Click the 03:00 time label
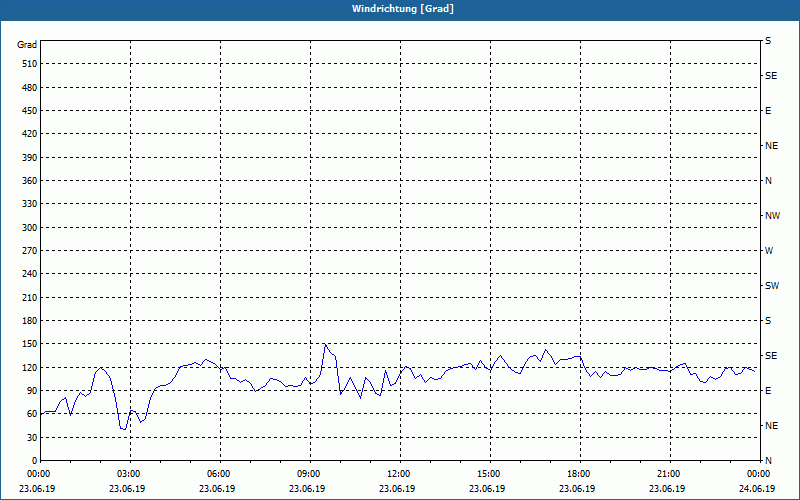The height and width of the screenshot is (500, 800). [x=130, y=474]
